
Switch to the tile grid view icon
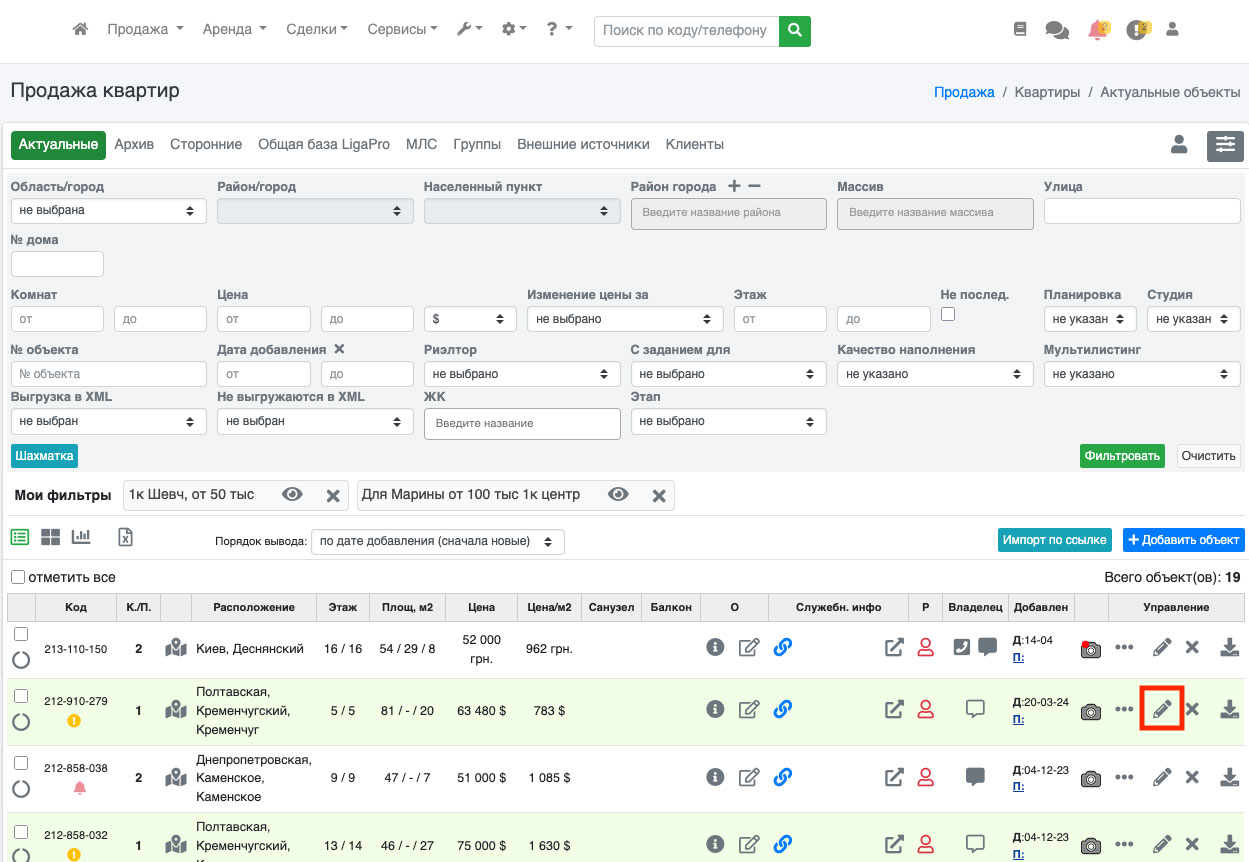tap(50, 537)
